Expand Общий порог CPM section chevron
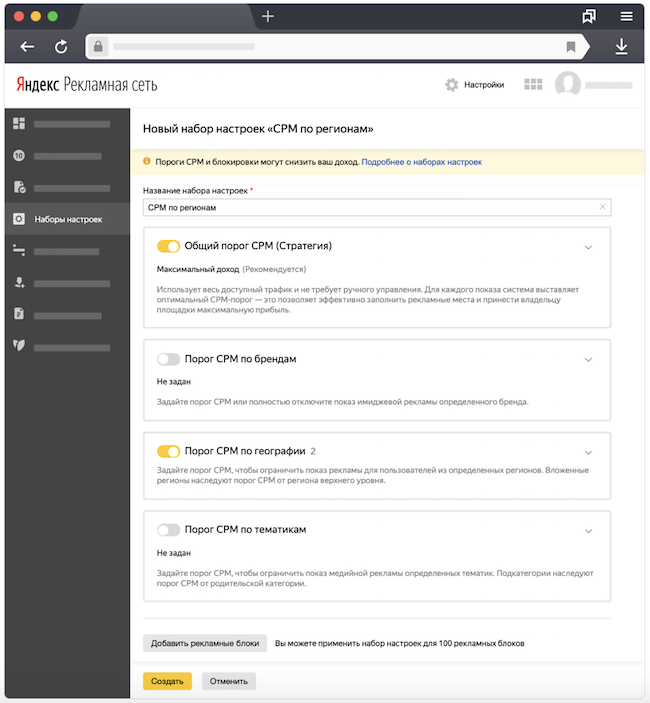Viewport: 650px width, 703px height. [x=588, y=247]
